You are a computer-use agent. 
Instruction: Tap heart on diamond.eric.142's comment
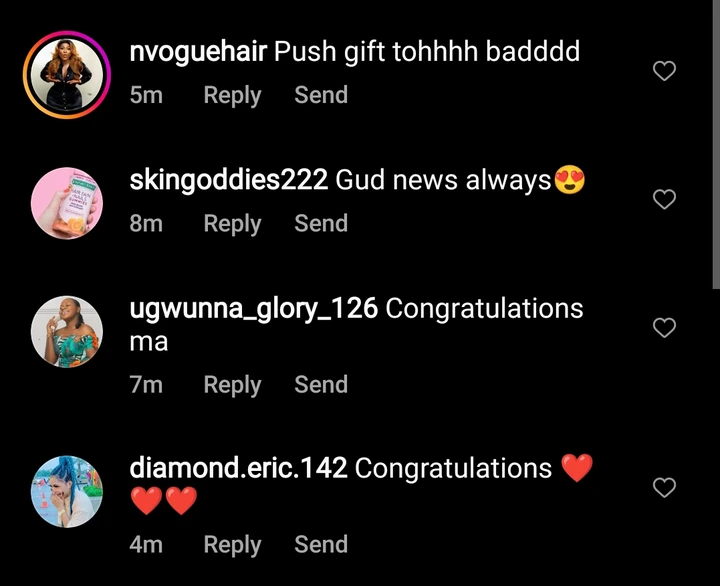[664, 488]
